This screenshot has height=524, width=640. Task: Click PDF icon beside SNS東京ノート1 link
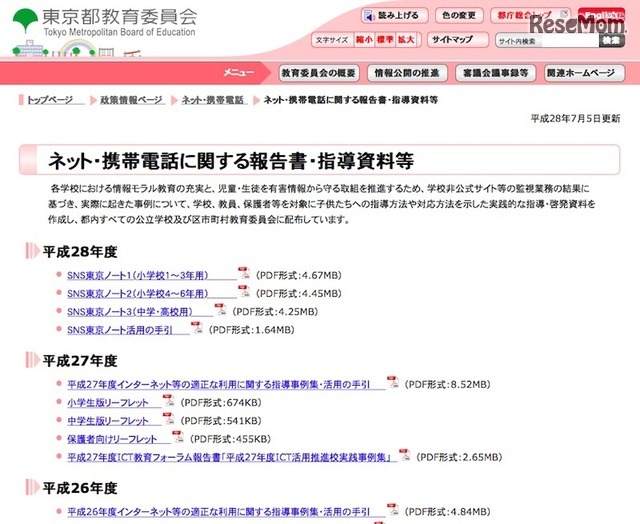coord(244,273)
